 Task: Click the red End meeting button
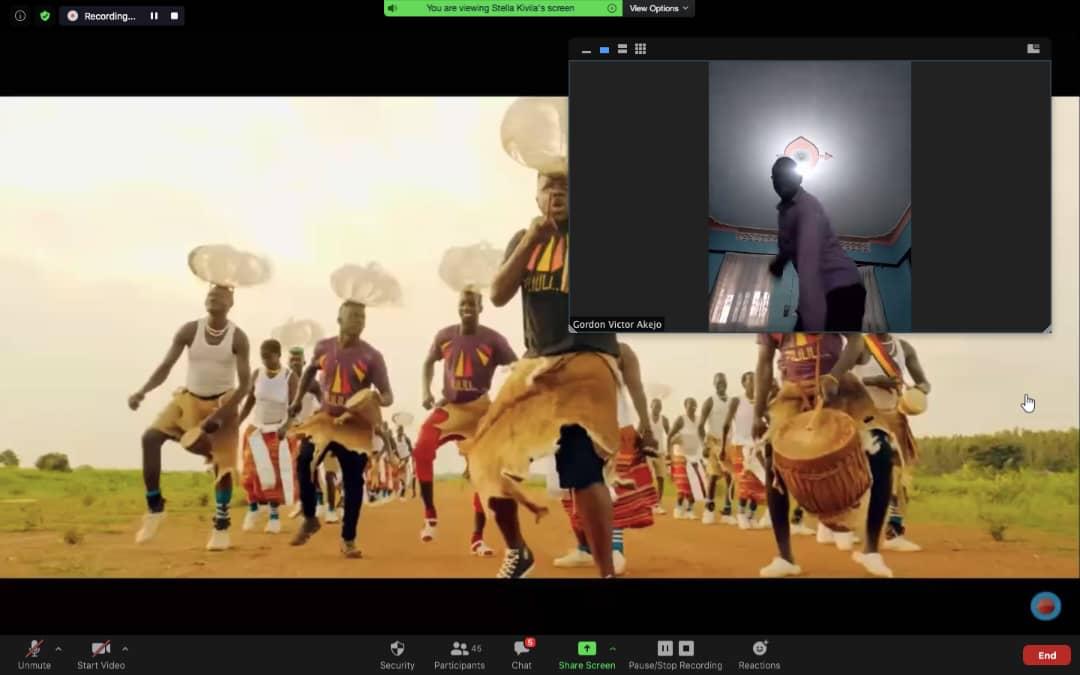coord(1046,655)
